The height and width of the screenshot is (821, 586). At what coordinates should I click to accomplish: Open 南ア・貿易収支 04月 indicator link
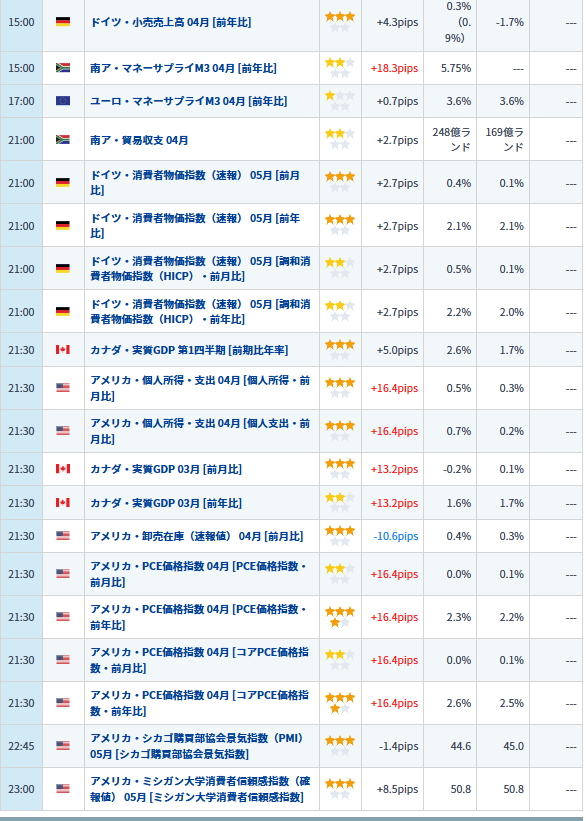tap(139, 140)
